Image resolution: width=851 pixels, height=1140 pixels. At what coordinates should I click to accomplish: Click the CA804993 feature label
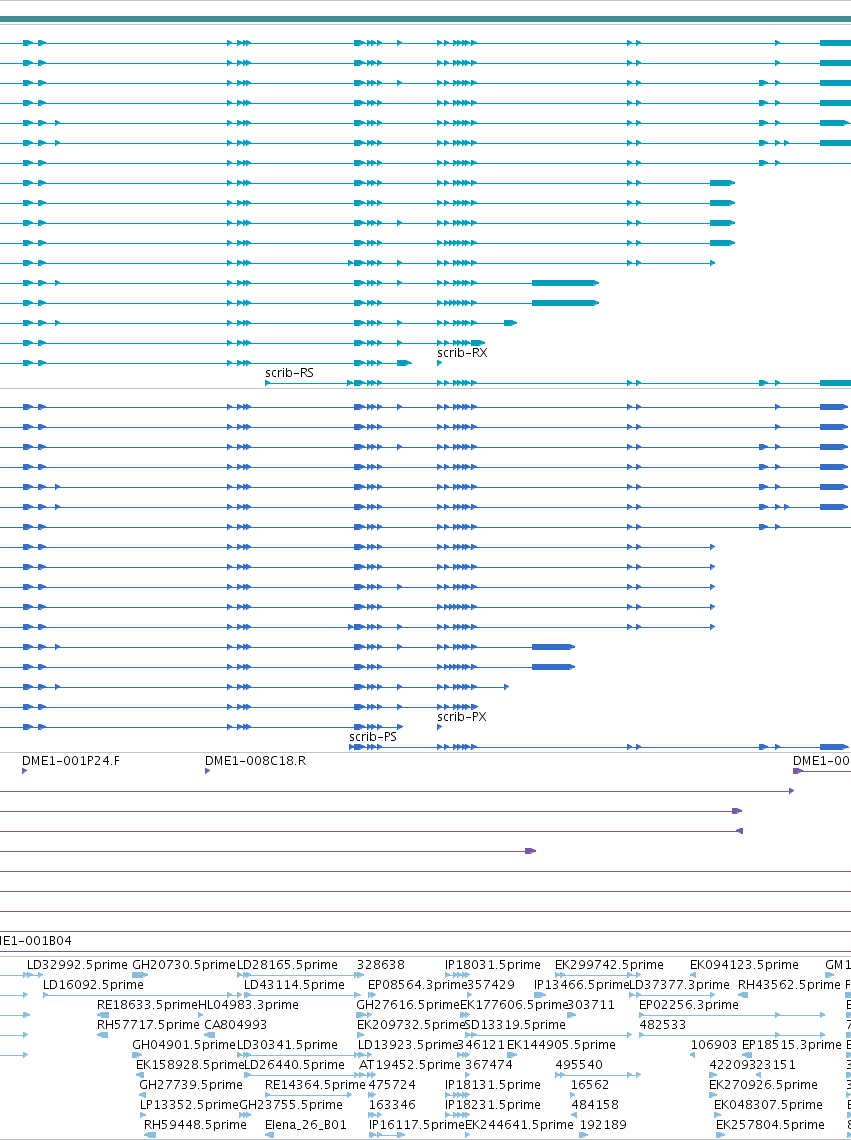(236, 1024)
